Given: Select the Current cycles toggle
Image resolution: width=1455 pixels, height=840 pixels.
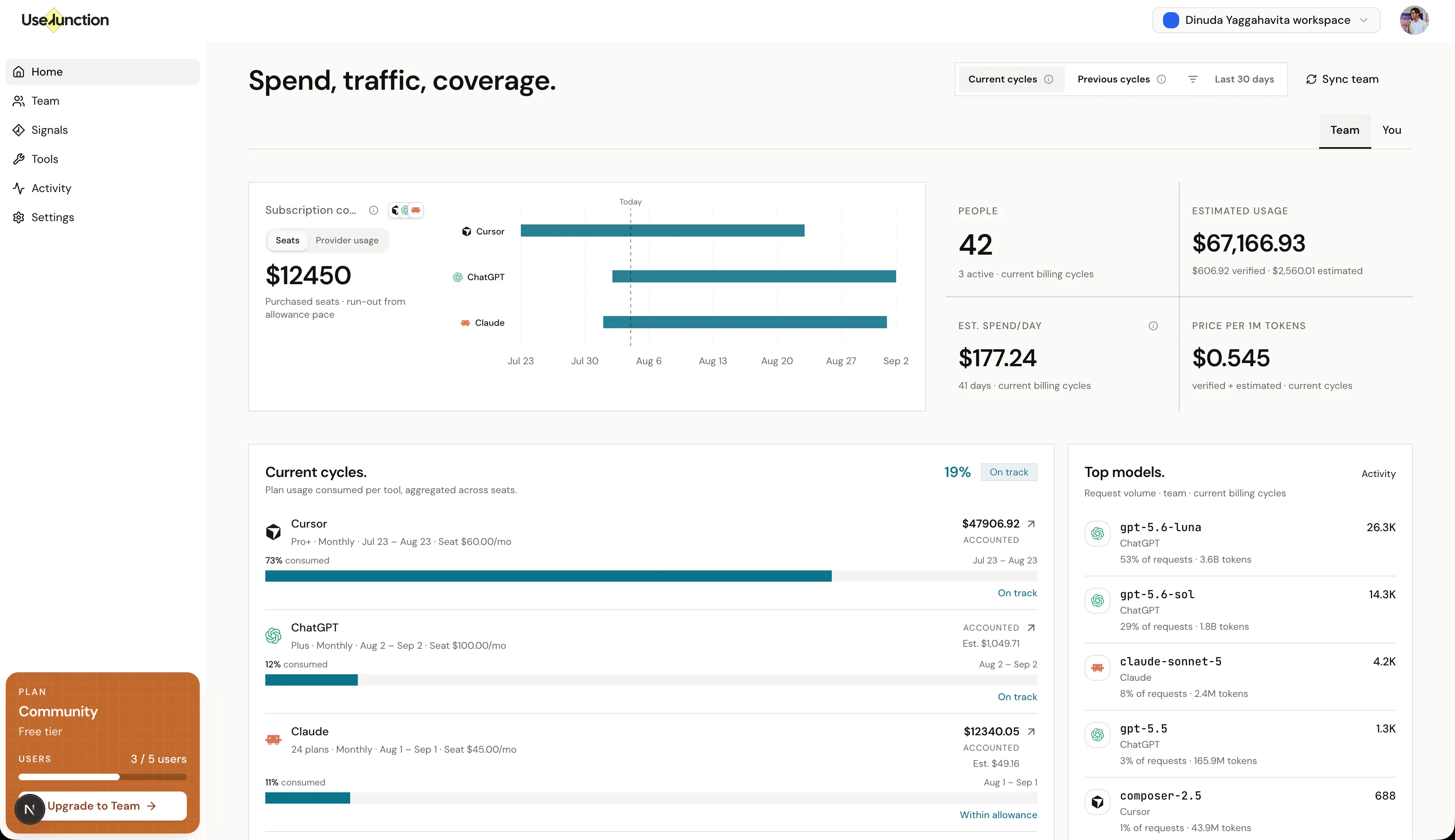Looking at the screenshot, I should [1011, 79].
